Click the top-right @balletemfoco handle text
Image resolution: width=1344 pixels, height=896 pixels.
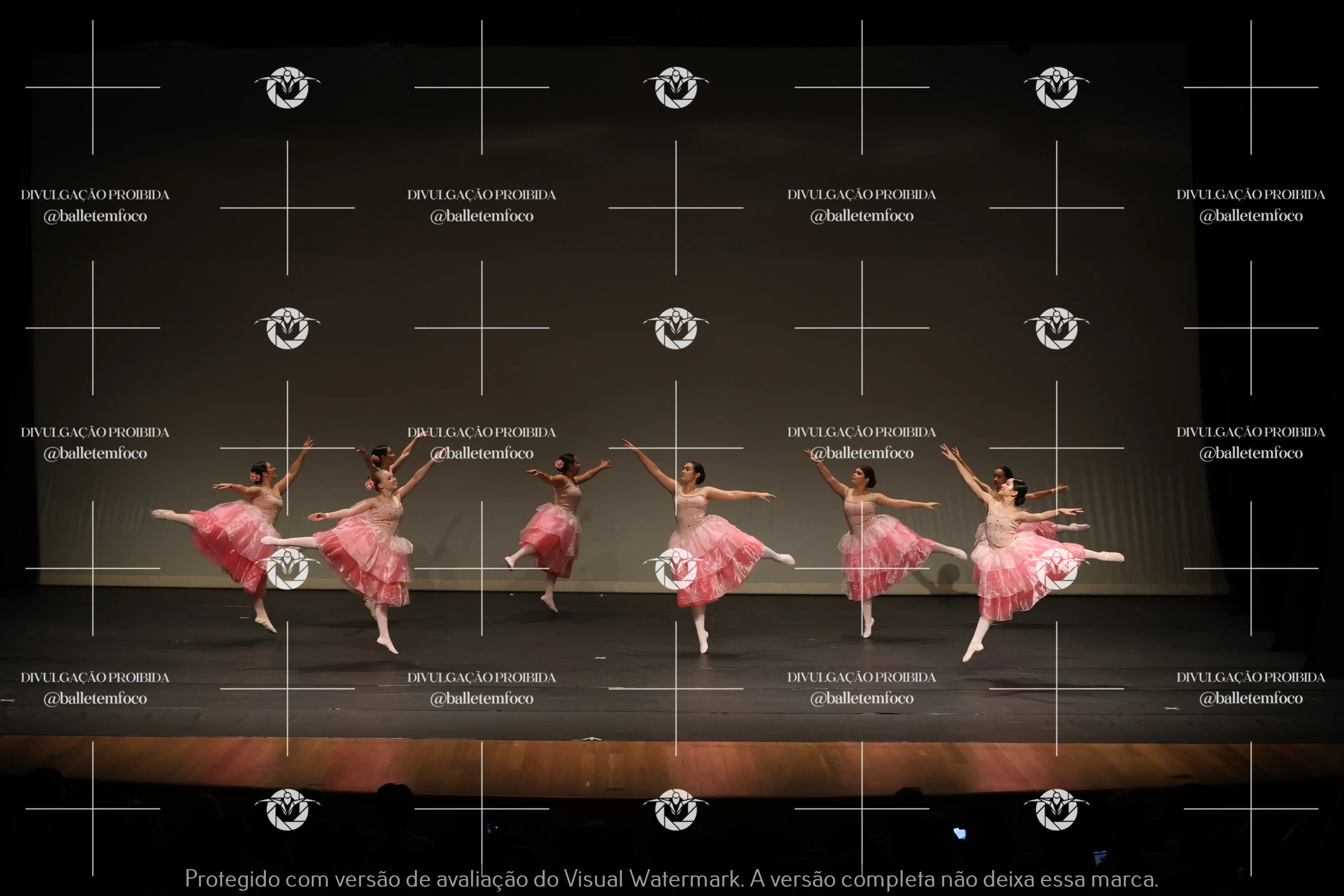tap(1251, 216)
